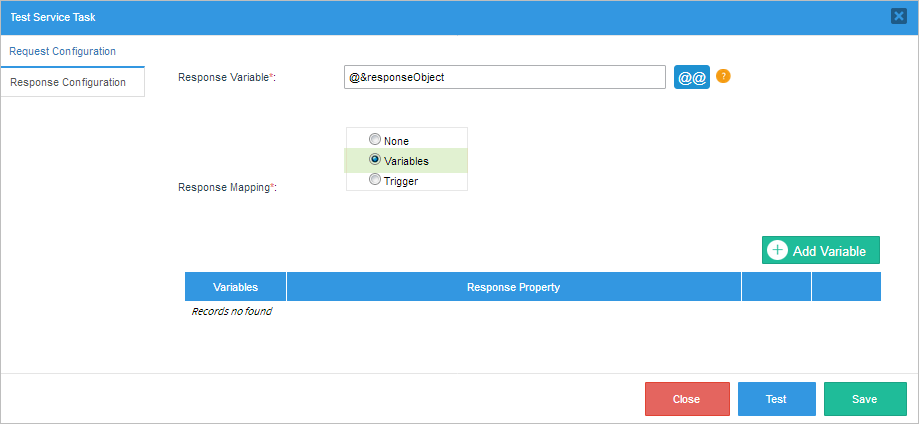This screenshot has width=919, height=424.
Task: Click the Test Service Task title bar
Action: point(400,17)
